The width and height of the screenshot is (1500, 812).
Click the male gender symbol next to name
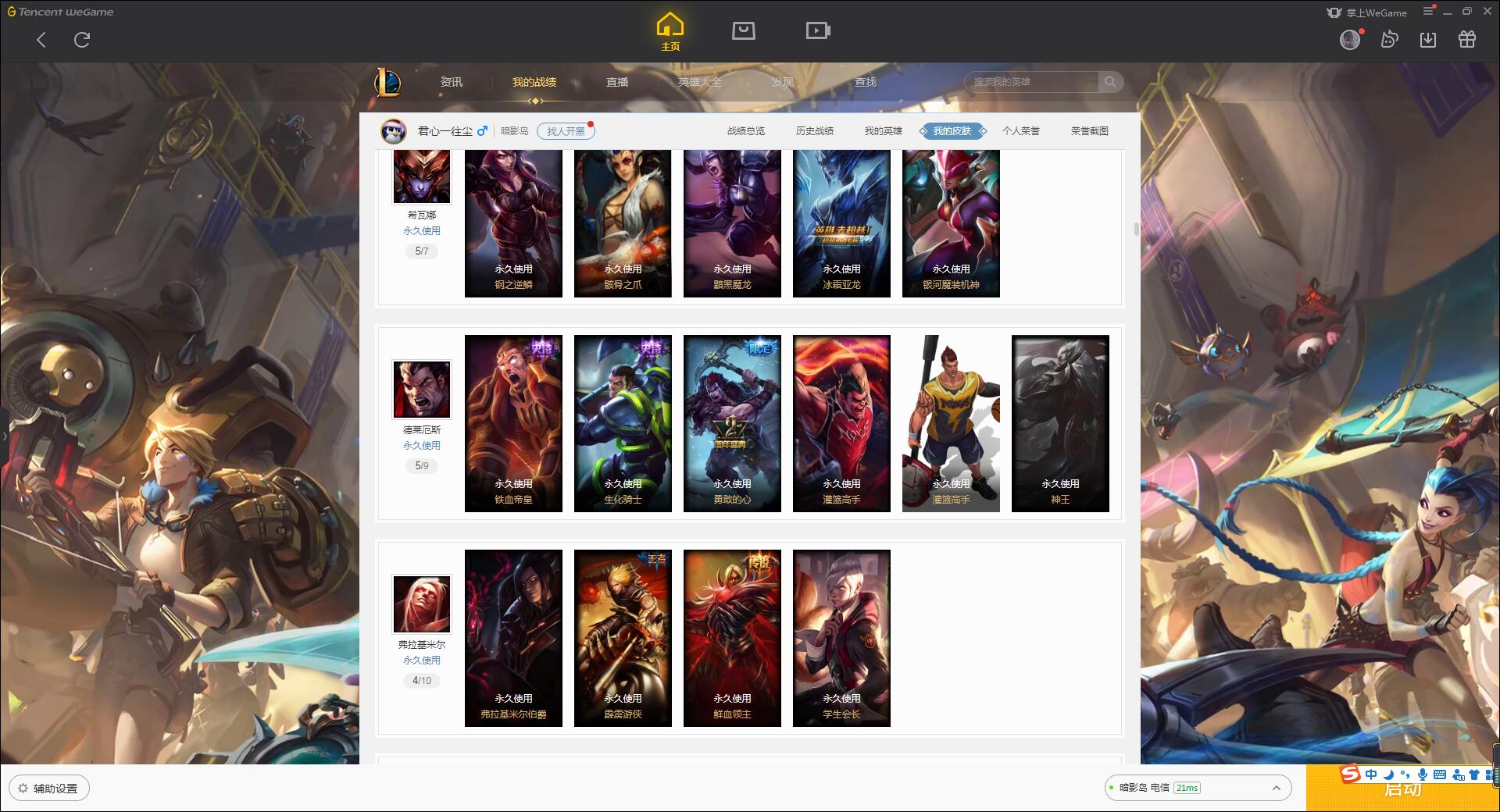click(x=482, y=131)
